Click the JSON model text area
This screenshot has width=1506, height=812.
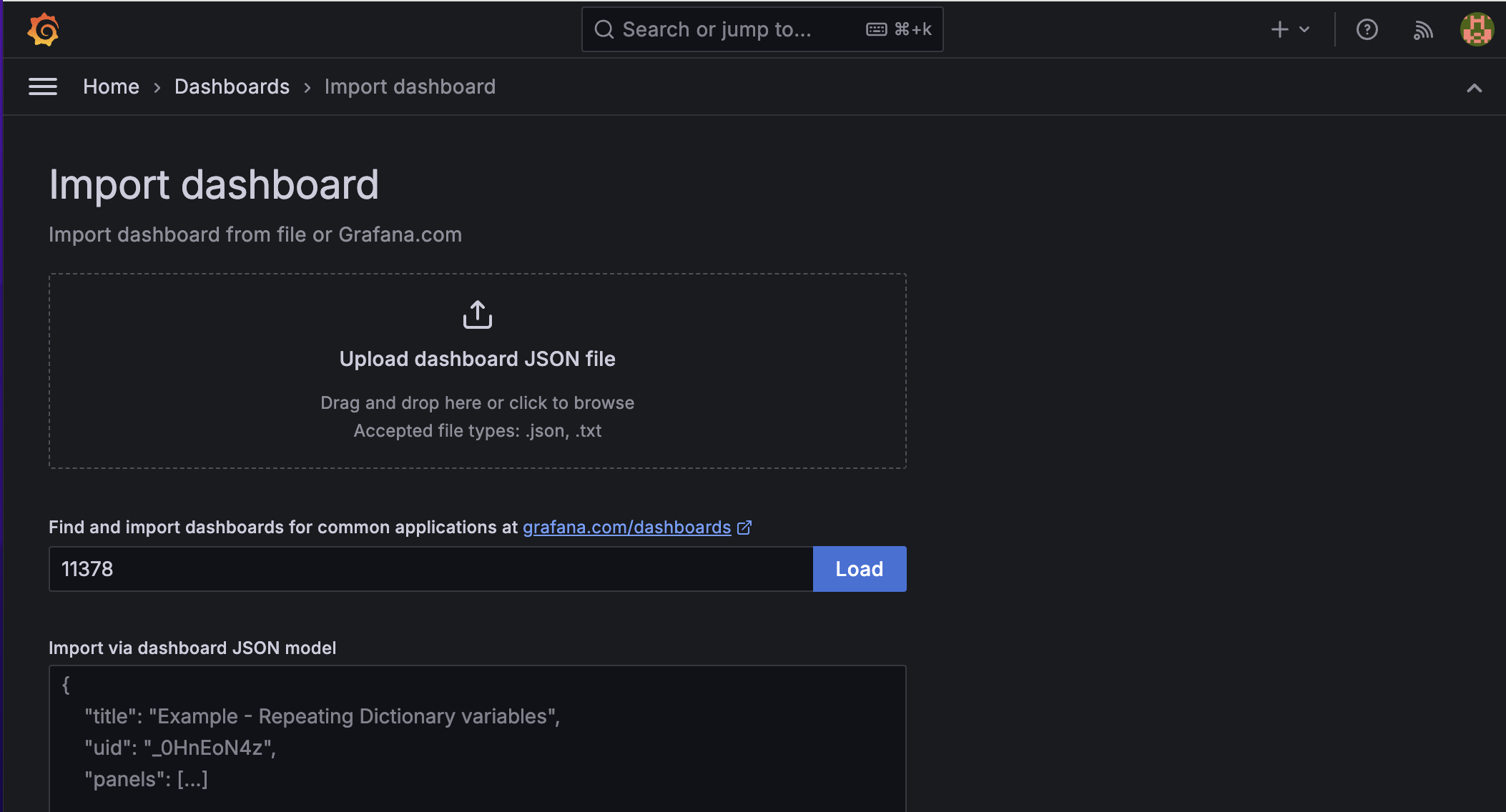(478, 738)
